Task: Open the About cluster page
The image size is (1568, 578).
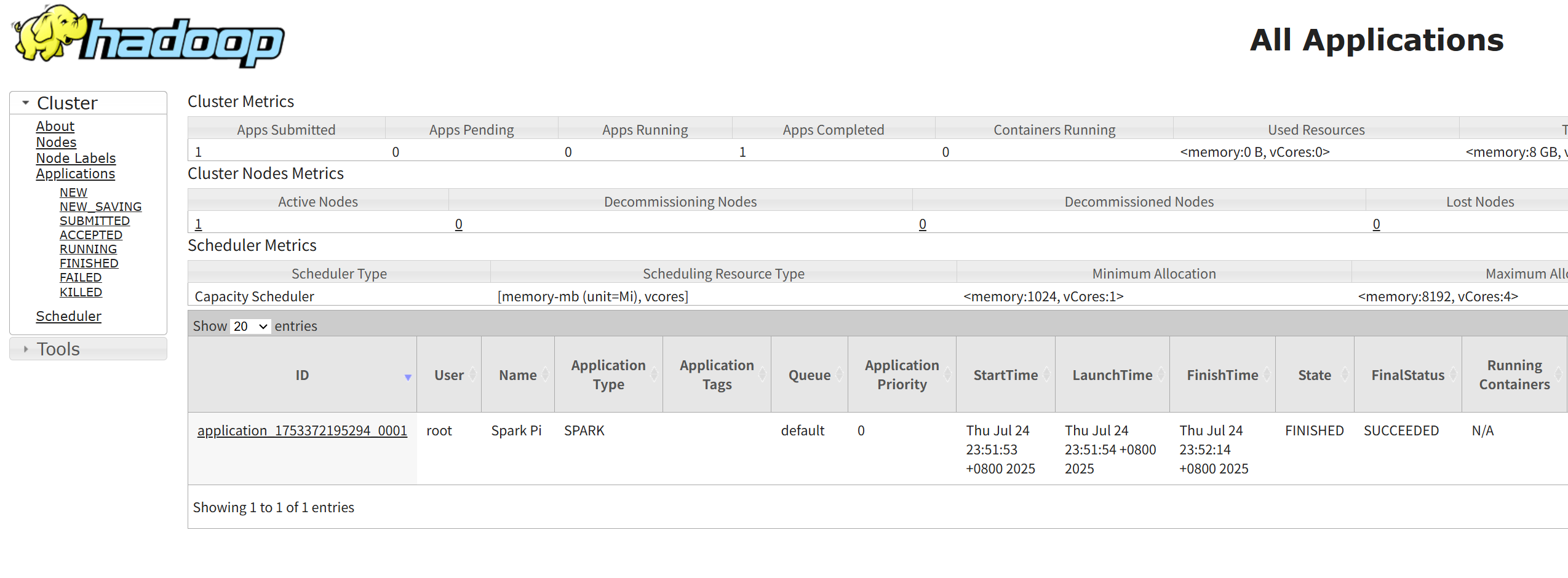Action: point(55,126)
